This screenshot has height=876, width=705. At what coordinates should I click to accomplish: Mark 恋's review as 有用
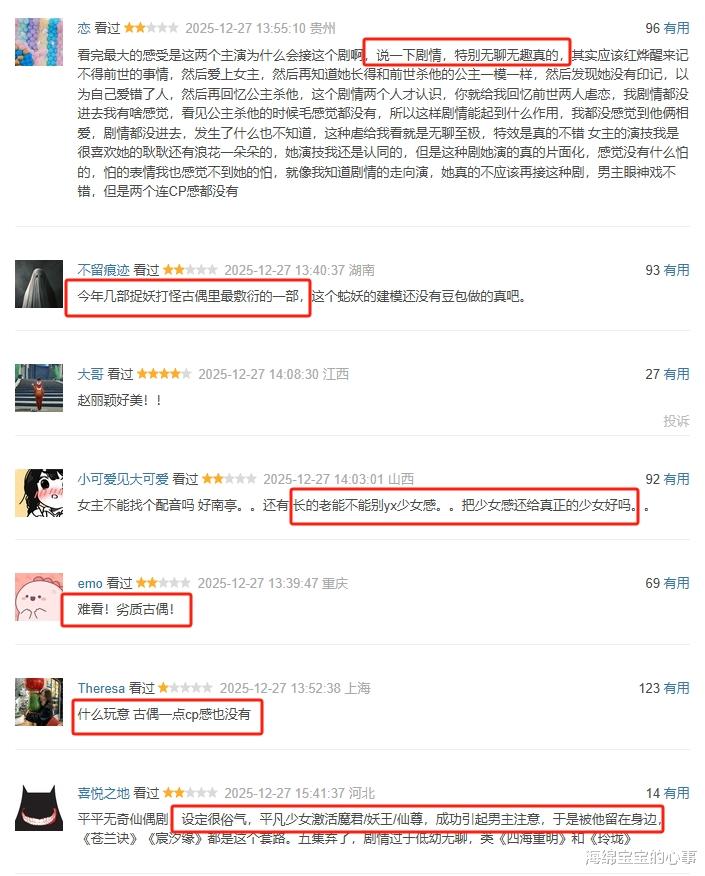[677, 28]
